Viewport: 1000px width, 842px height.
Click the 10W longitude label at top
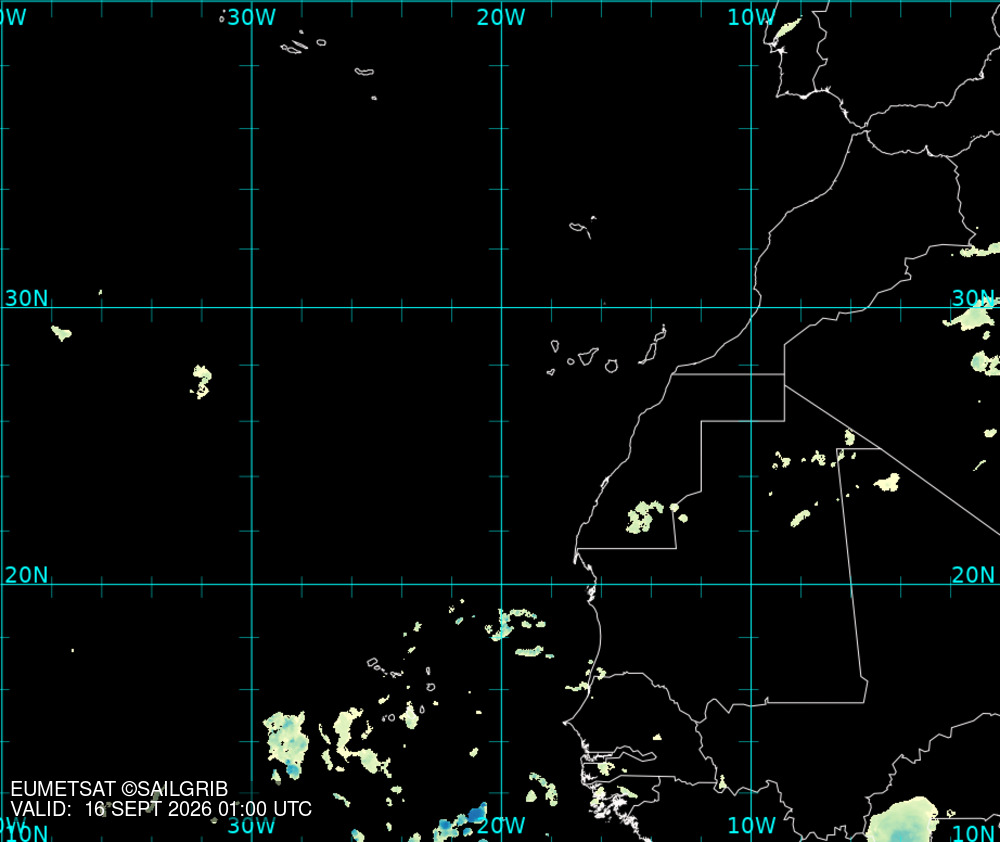[x=751, y=17]
